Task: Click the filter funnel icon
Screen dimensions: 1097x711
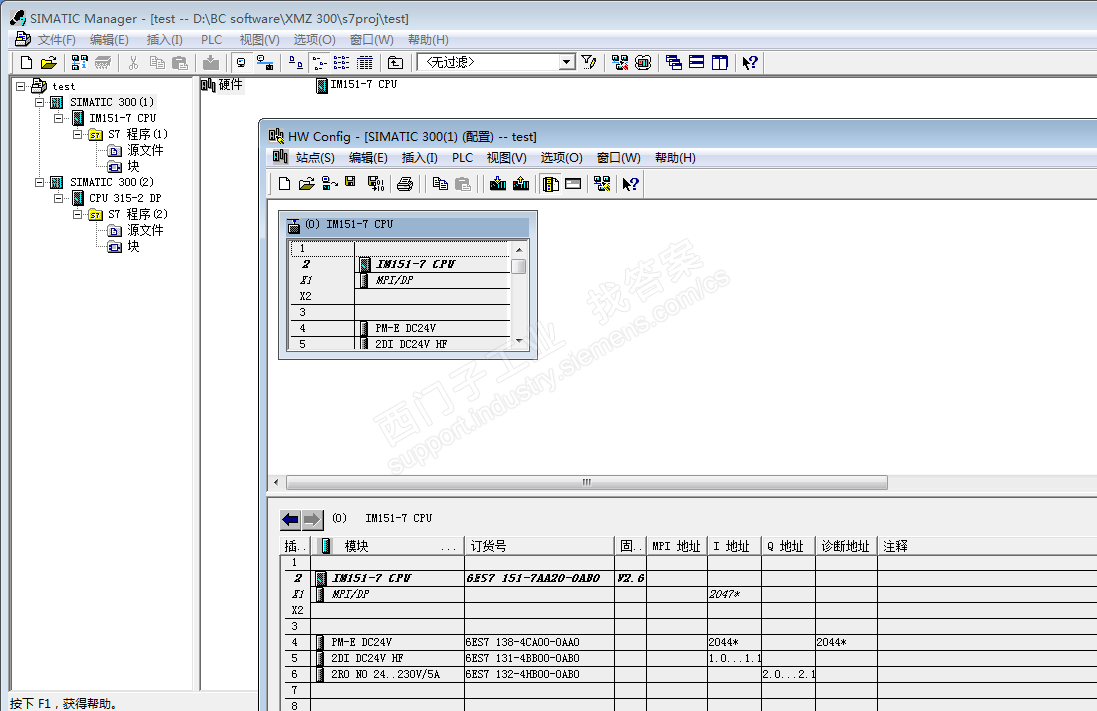Action: [x=589, y=63]
